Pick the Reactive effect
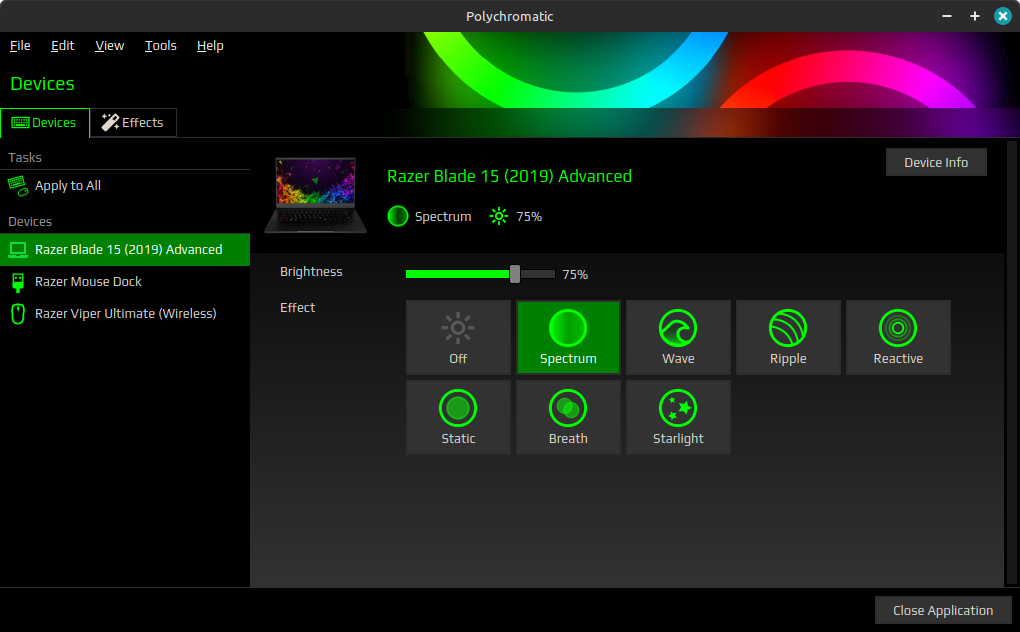Viewport: 1020px width, 632px height. tap(898, 337)
